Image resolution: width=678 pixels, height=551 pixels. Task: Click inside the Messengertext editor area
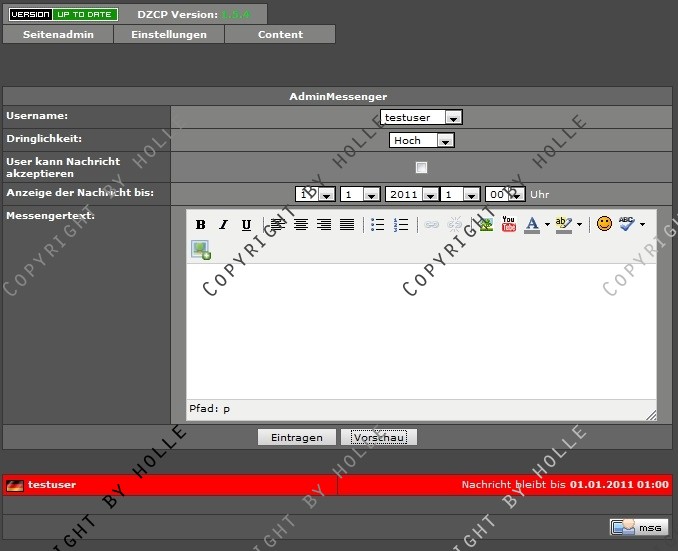(x=420, y=330)
